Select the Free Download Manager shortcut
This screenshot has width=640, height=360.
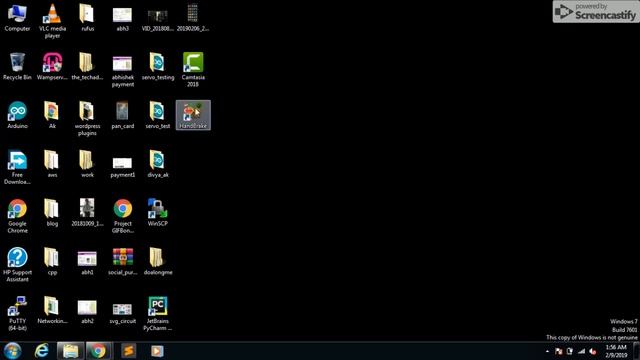click(x=17, y=167)
